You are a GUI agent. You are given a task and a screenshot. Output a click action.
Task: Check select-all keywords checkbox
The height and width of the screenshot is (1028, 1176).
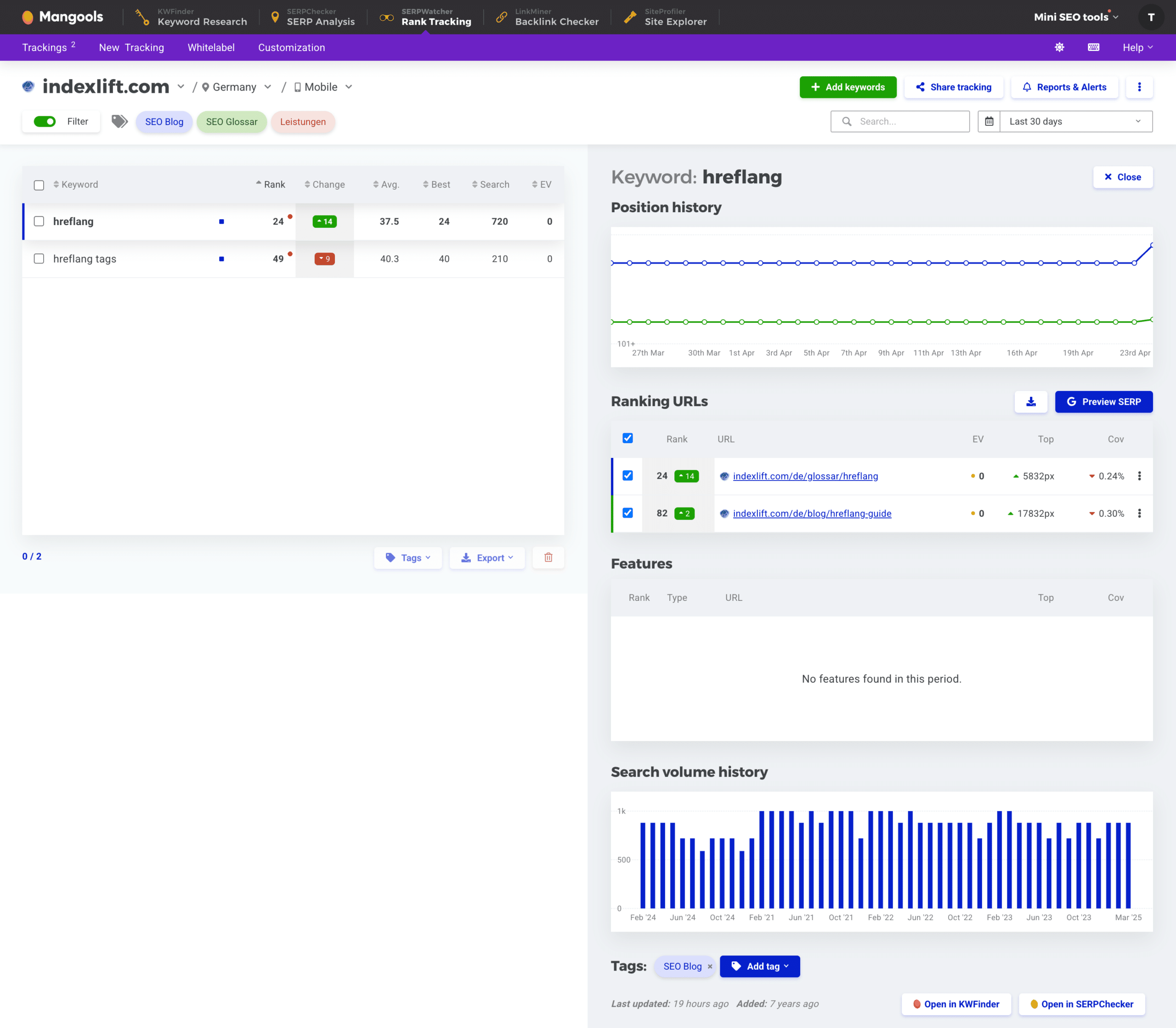click(x=39, y=185)
